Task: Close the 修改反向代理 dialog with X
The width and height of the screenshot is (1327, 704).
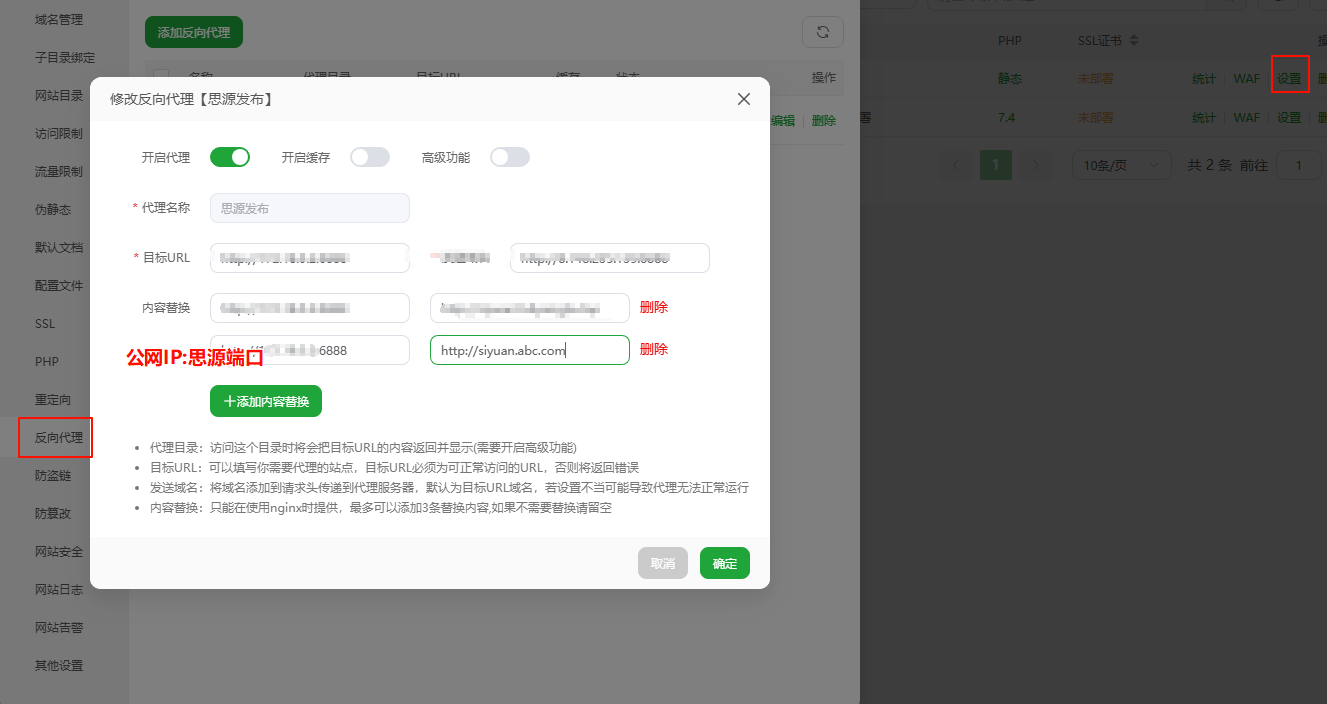Action: (743, 99)
